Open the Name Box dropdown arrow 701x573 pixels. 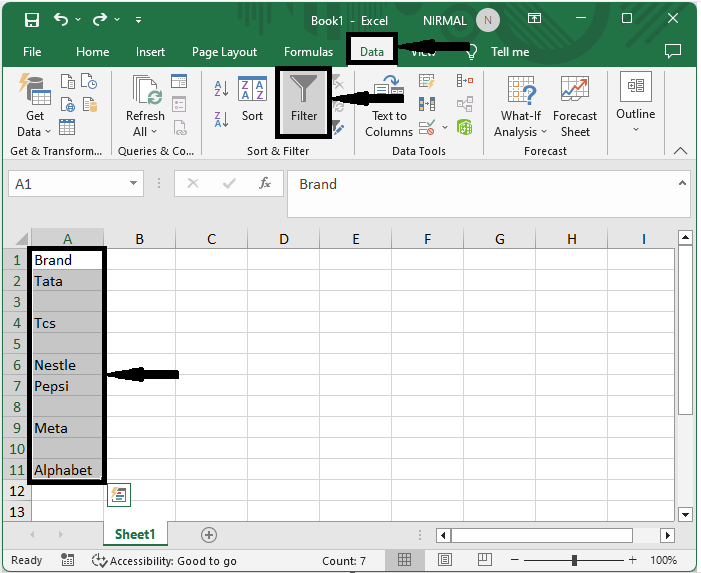click(x=133, y=183)
